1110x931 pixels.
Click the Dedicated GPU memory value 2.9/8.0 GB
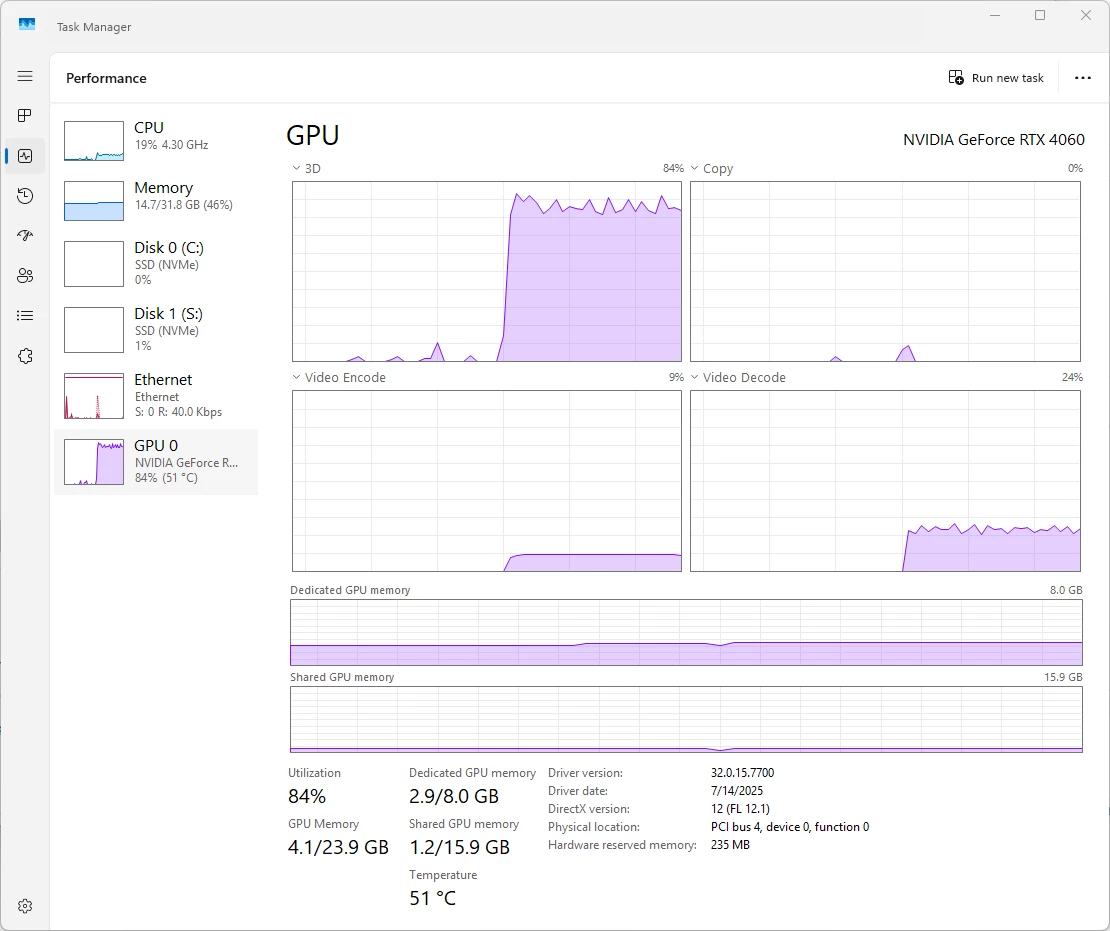(454, 796)
